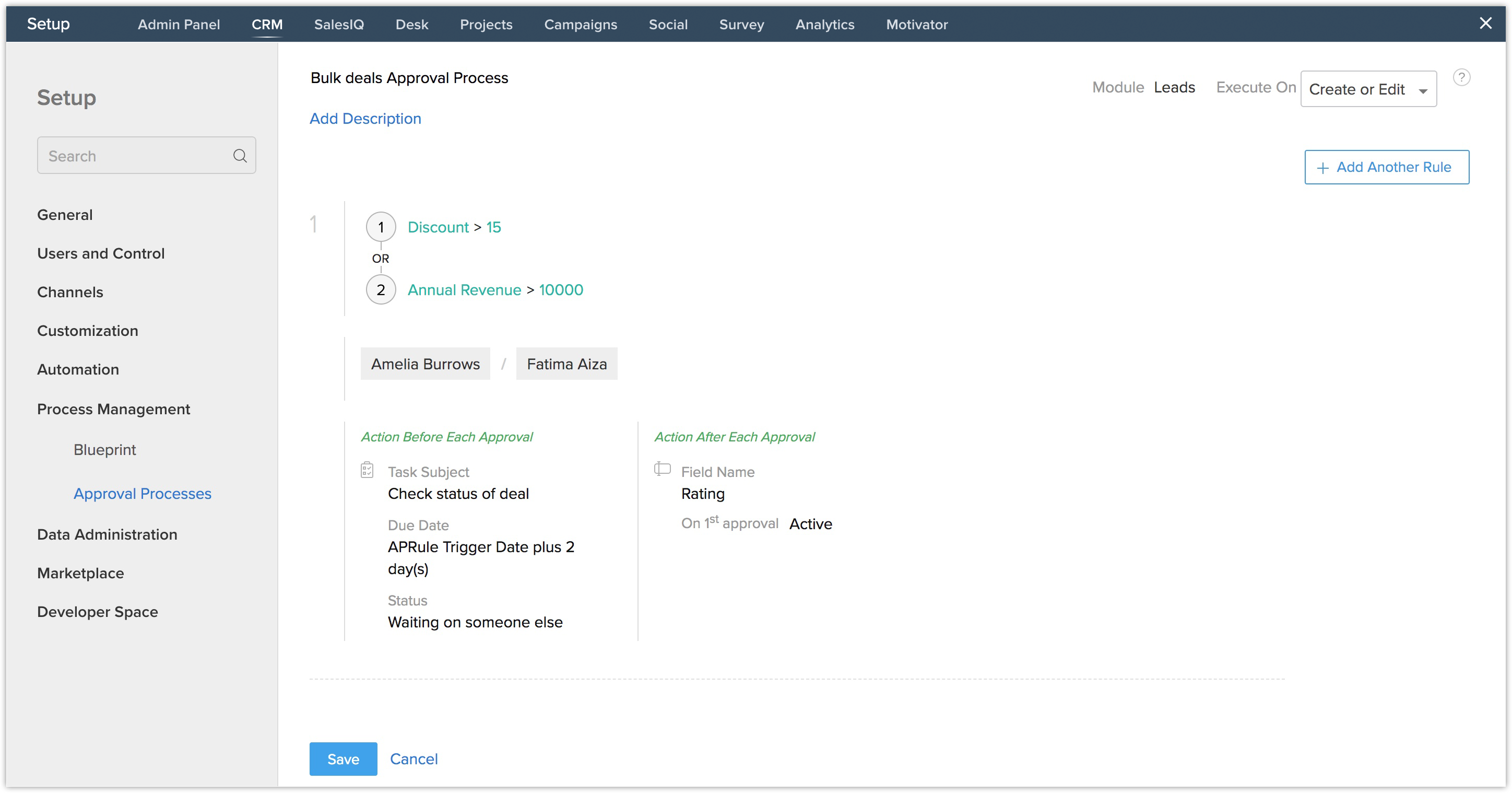Viewport: 1512px width, 793px height.
Task: Click the Bulk deals Approval Process title
Action: 409,77
